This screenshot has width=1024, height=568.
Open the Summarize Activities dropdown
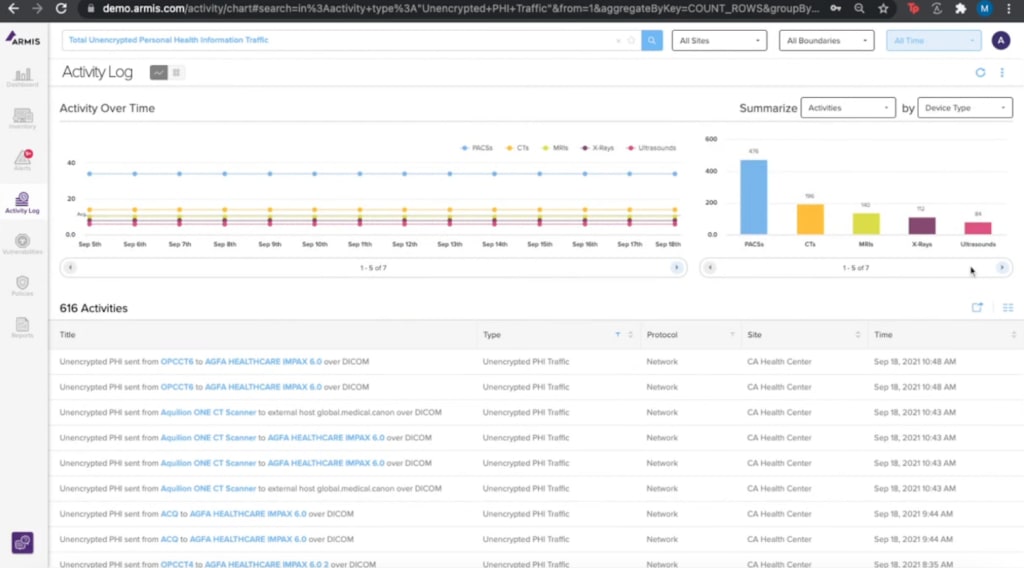[848, 108]
